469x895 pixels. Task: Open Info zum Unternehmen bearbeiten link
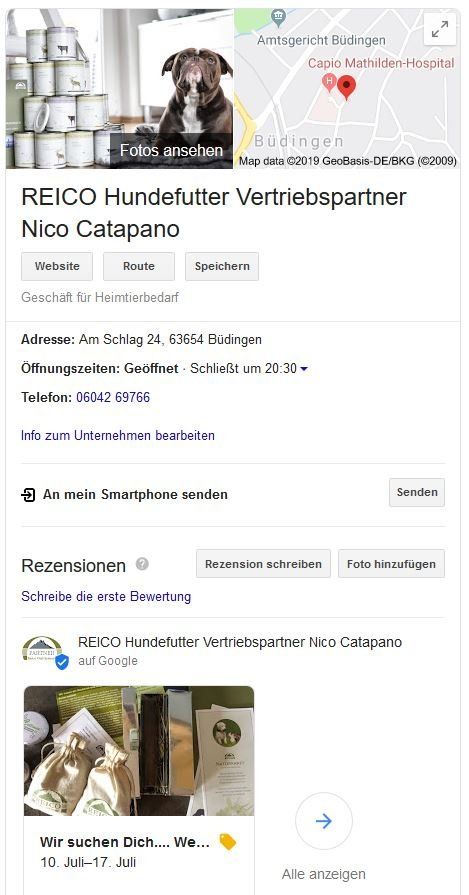[118, 436]
